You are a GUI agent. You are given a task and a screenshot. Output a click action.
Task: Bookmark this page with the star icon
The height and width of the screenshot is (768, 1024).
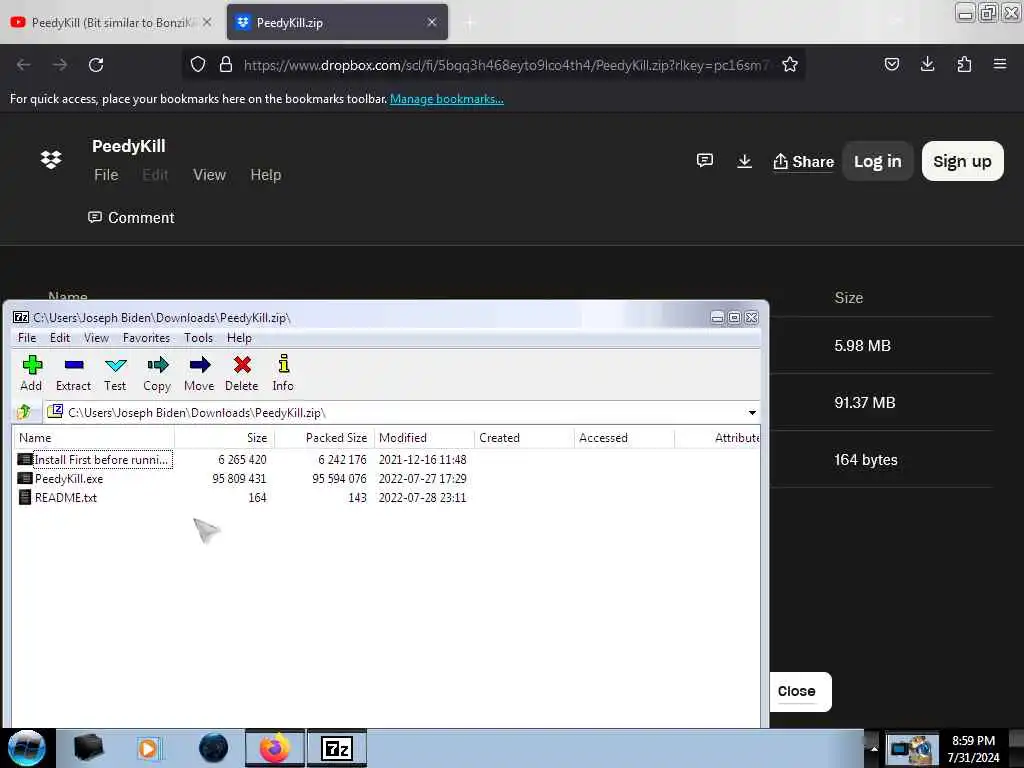[790, 65]
